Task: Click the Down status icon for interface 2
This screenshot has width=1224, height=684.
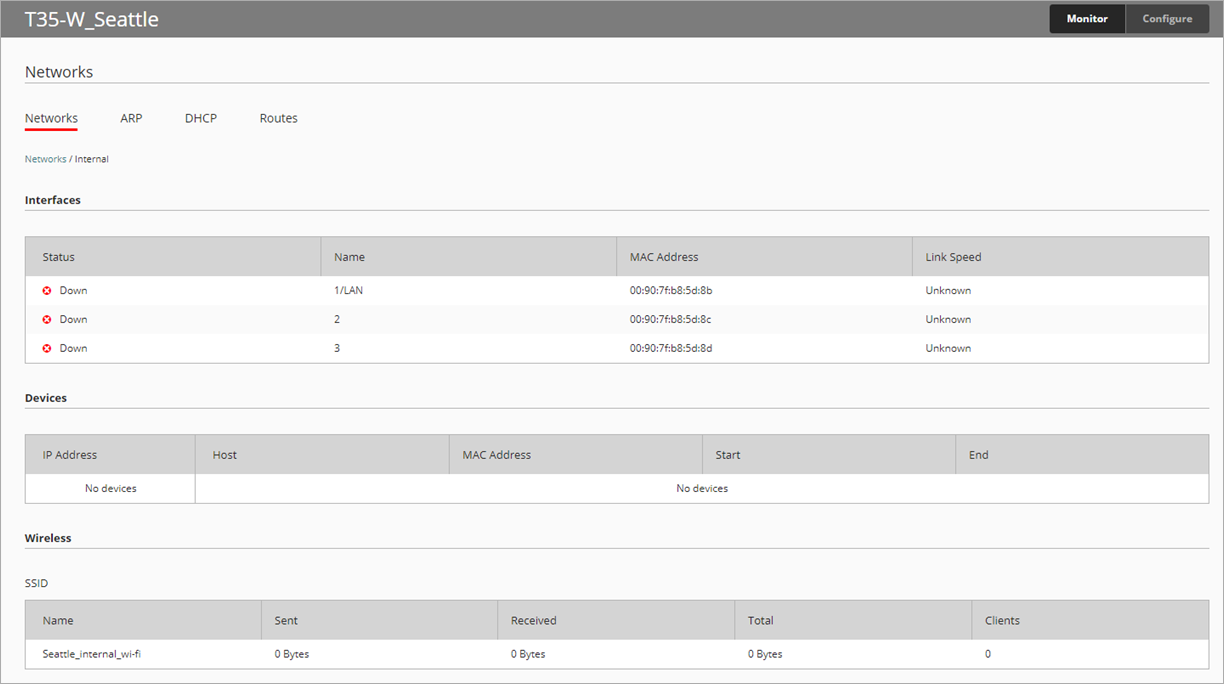Action: (x=47, y=320)
